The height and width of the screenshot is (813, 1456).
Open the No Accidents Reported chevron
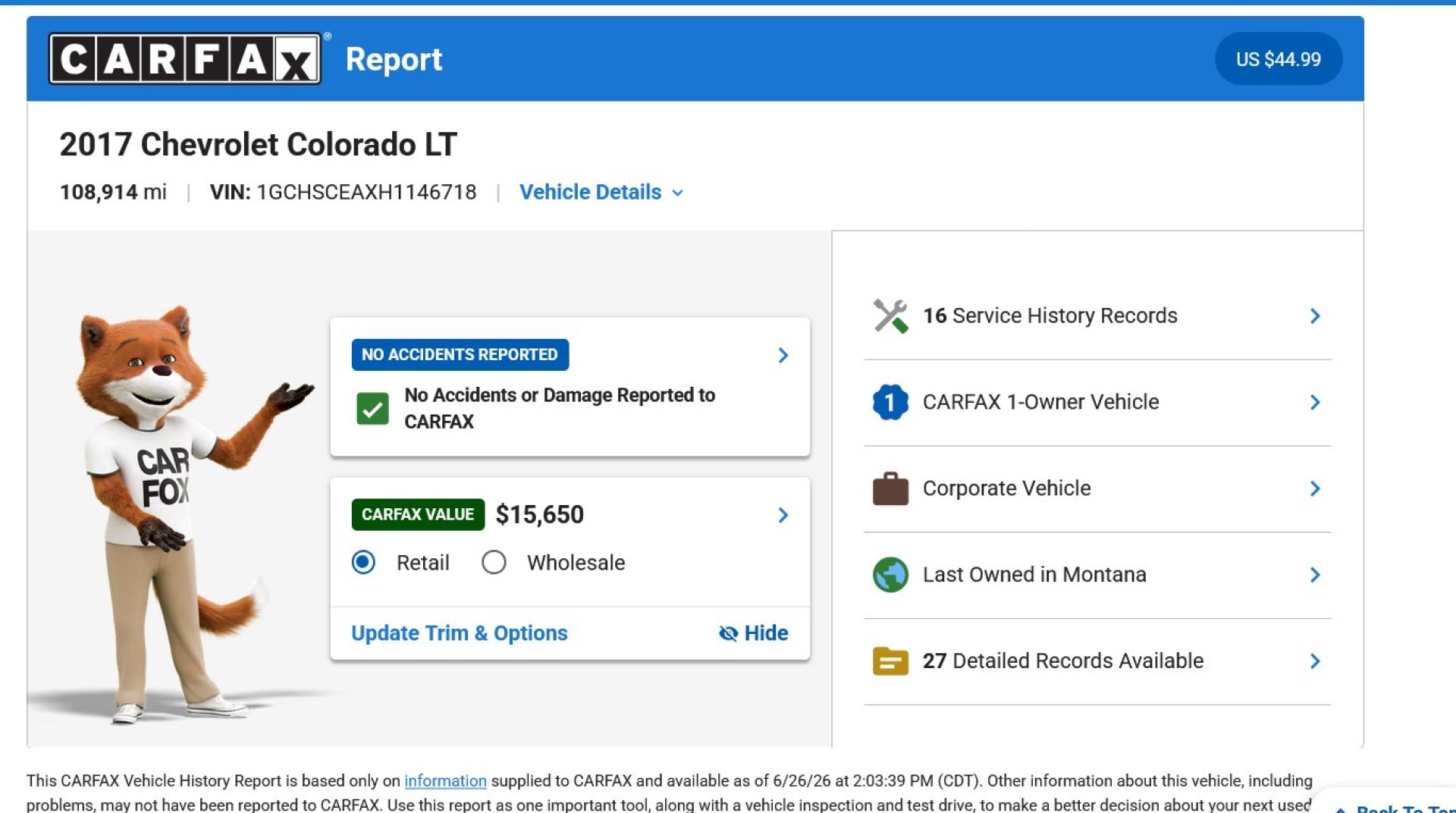coord(783,355)
